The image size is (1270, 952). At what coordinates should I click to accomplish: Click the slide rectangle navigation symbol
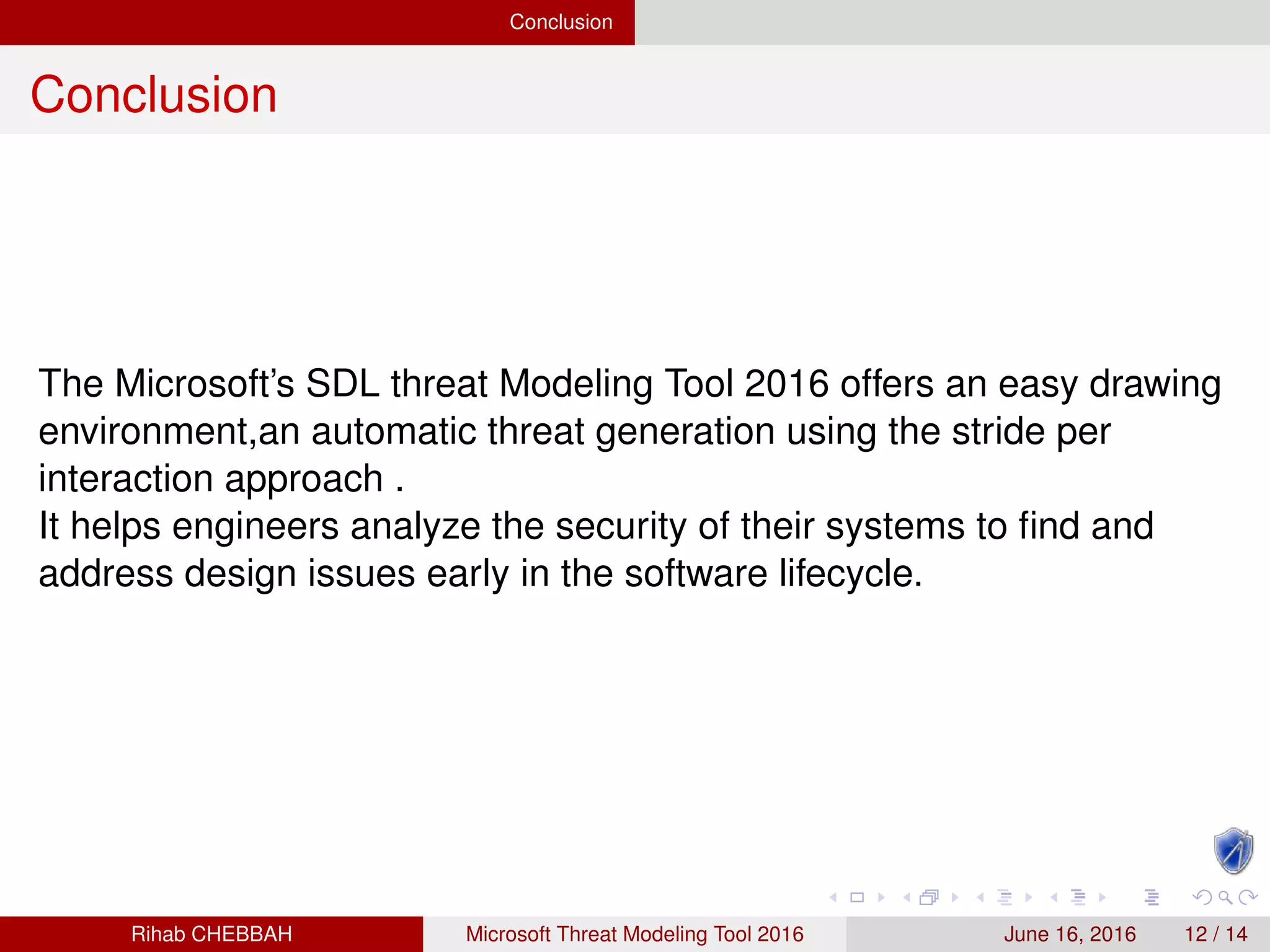pyautogui.click(x=857, y=897)
